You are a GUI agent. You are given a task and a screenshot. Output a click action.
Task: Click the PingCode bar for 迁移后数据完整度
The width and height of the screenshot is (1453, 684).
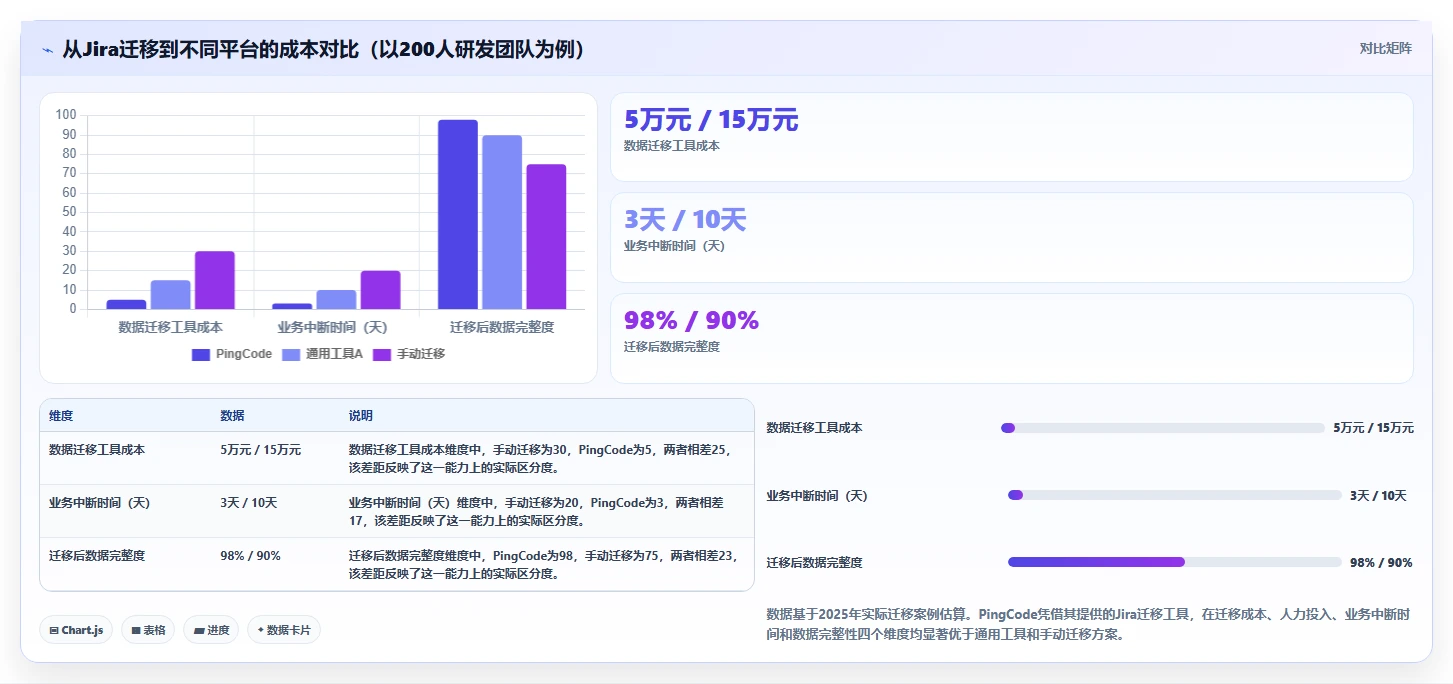pos(458,214)
